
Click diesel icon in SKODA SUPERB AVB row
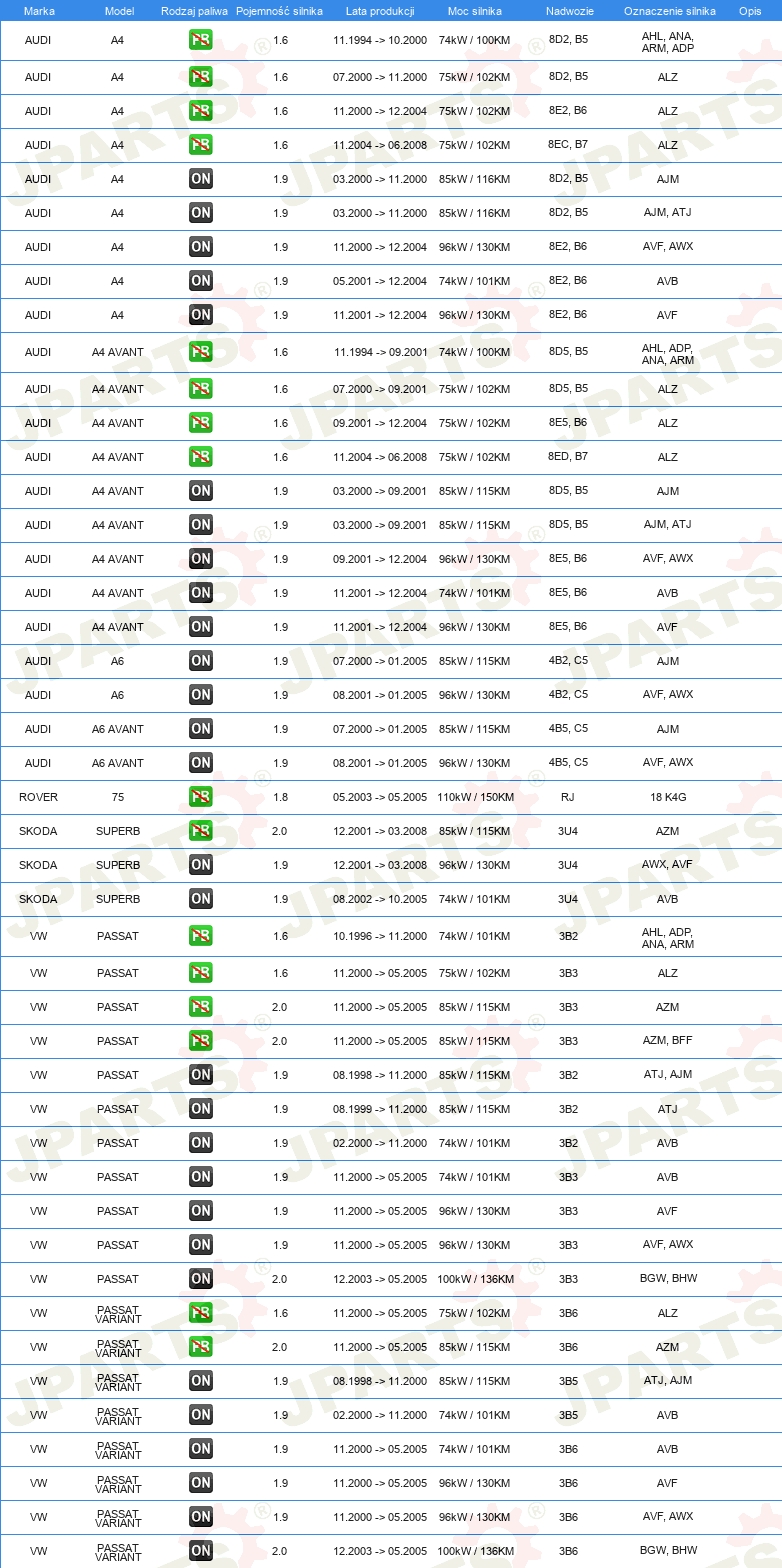(x=201, y=899)
